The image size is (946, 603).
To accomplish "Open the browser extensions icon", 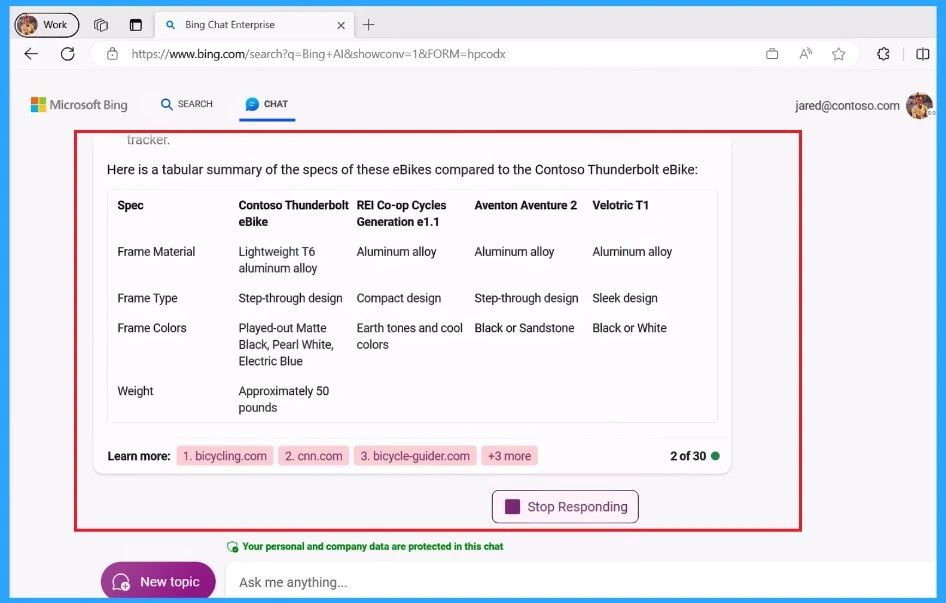I will 883,54.
